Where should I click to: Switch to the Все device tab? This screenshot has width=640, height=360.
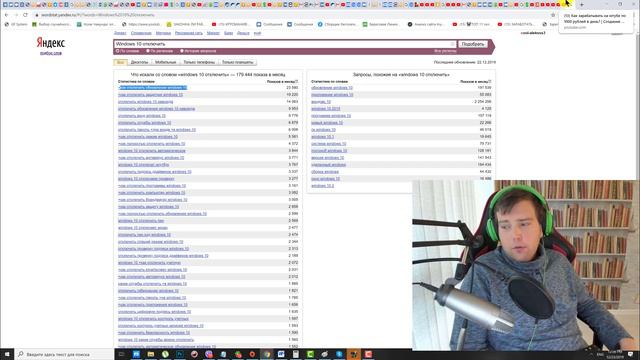pos(120,62)
